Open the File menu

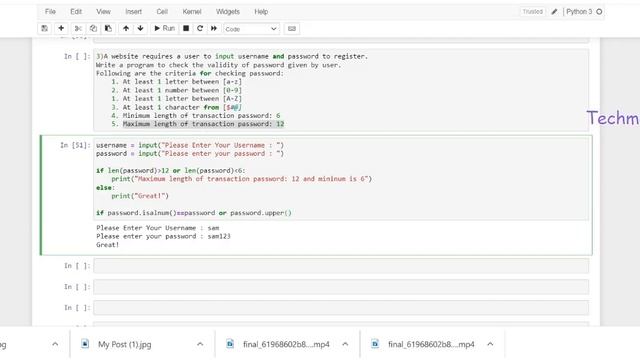click(x=50, y=11)
